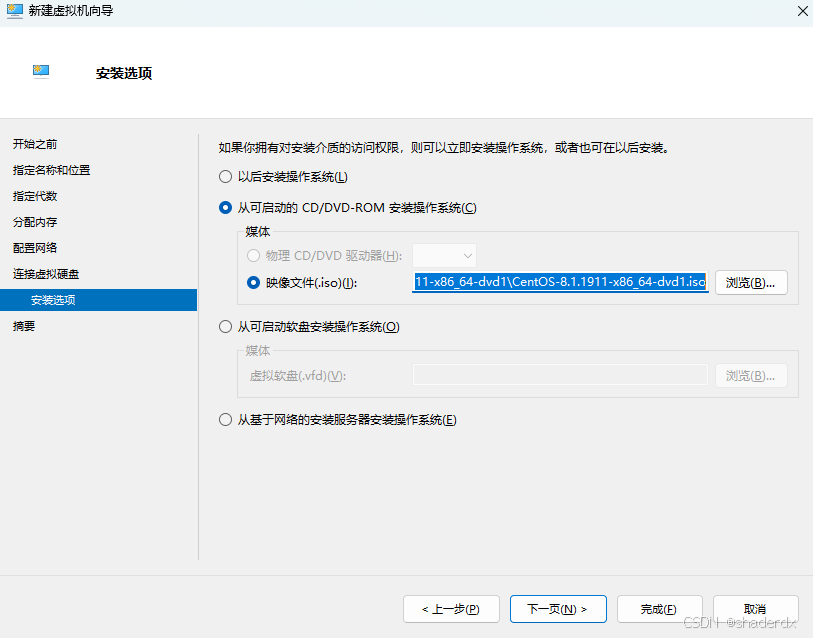Click 完成(F) button
This screenshot has width=813, height=638.
pyautogui.click(x=660, y=609)
